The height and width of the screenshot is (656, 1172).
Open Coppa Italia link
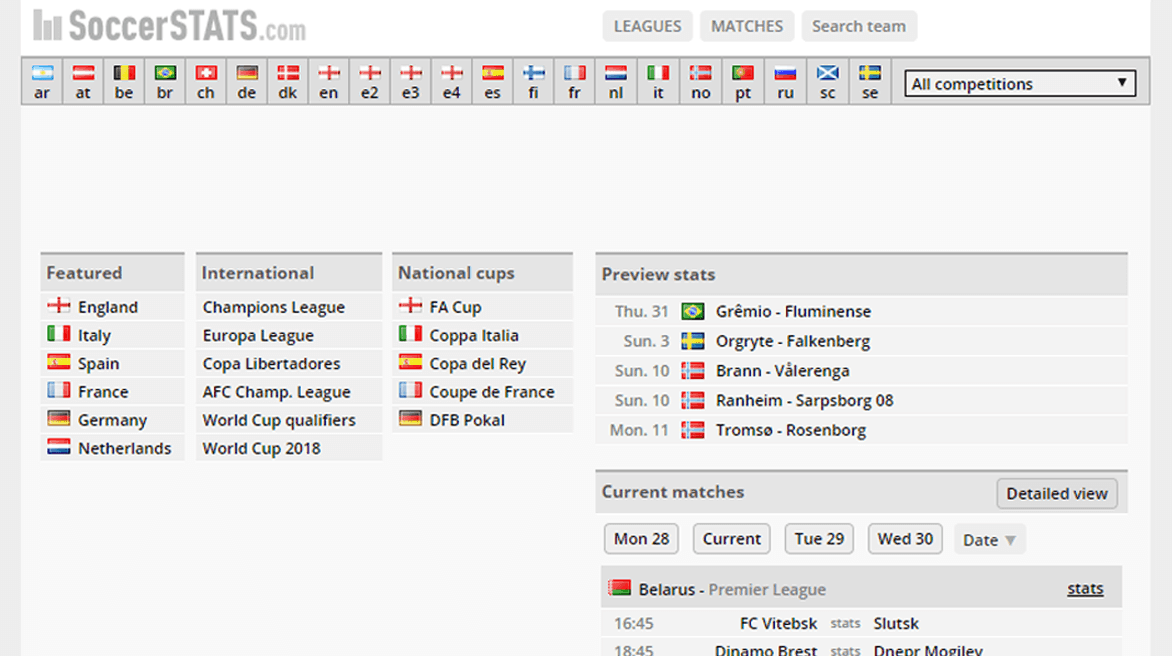click(x=474, y=335)
